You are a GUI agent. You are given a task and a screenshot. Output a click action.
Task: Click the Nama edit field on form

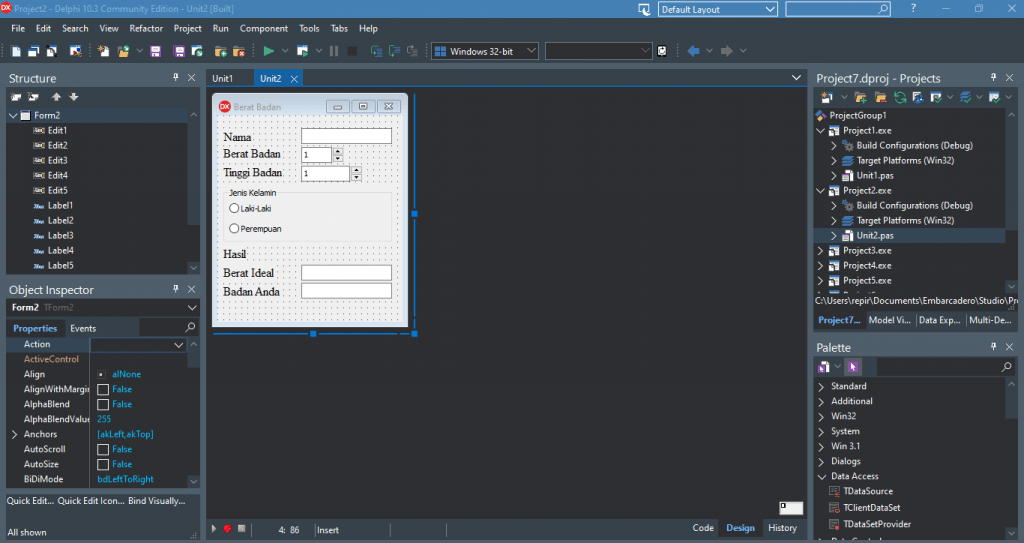(x=346, y=136)
